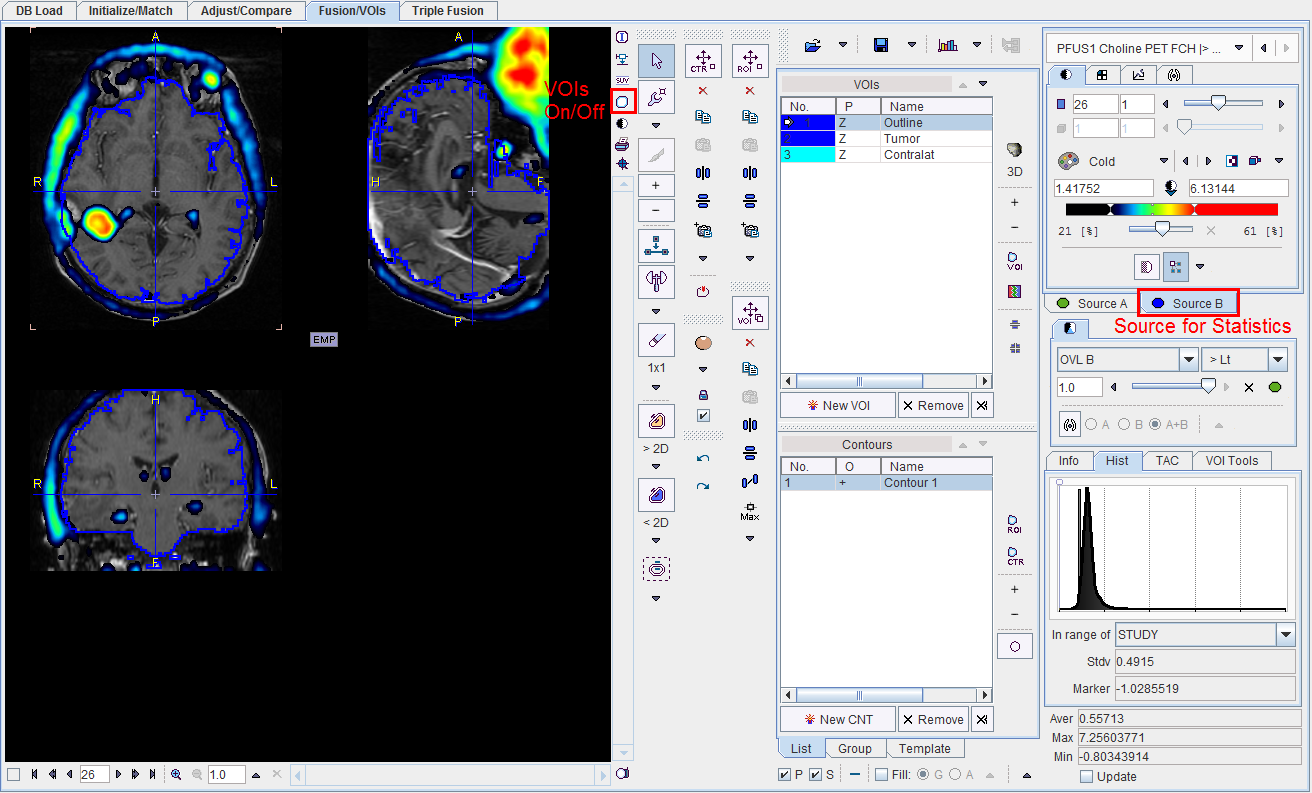Click the zoom-in magnifier below image

tap(176, 774)
